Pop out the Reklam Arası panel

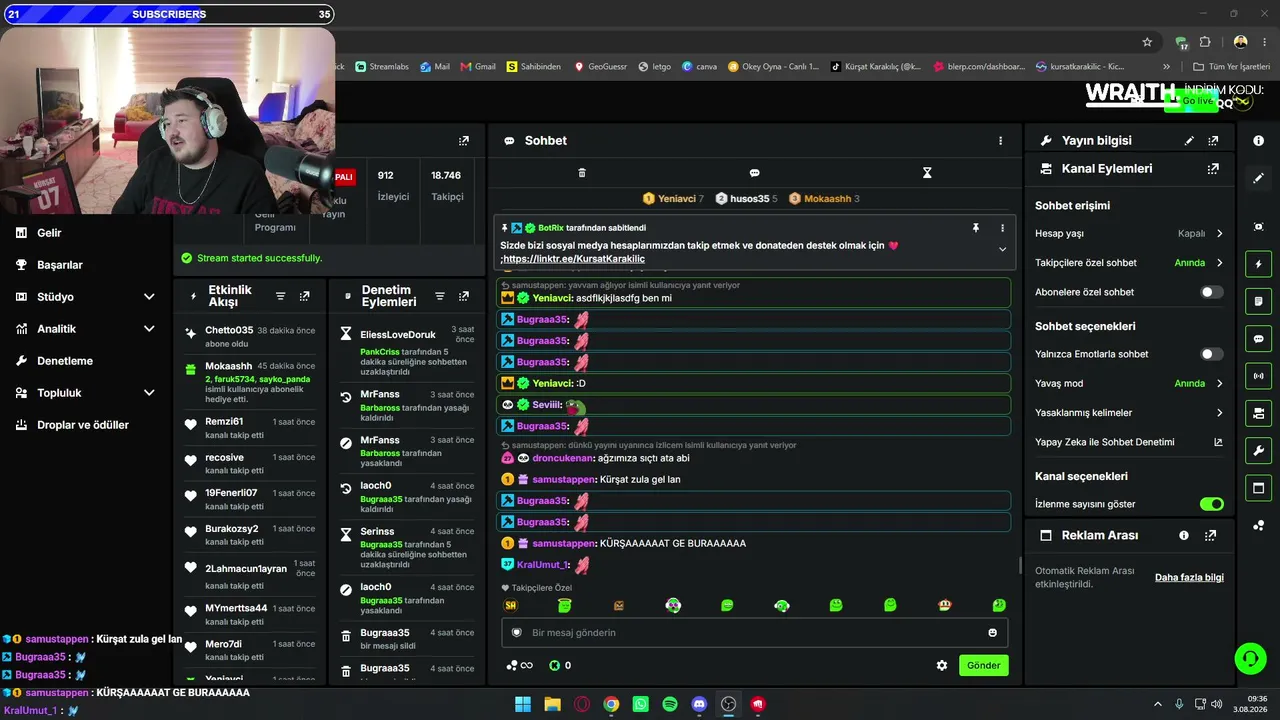1210,536
